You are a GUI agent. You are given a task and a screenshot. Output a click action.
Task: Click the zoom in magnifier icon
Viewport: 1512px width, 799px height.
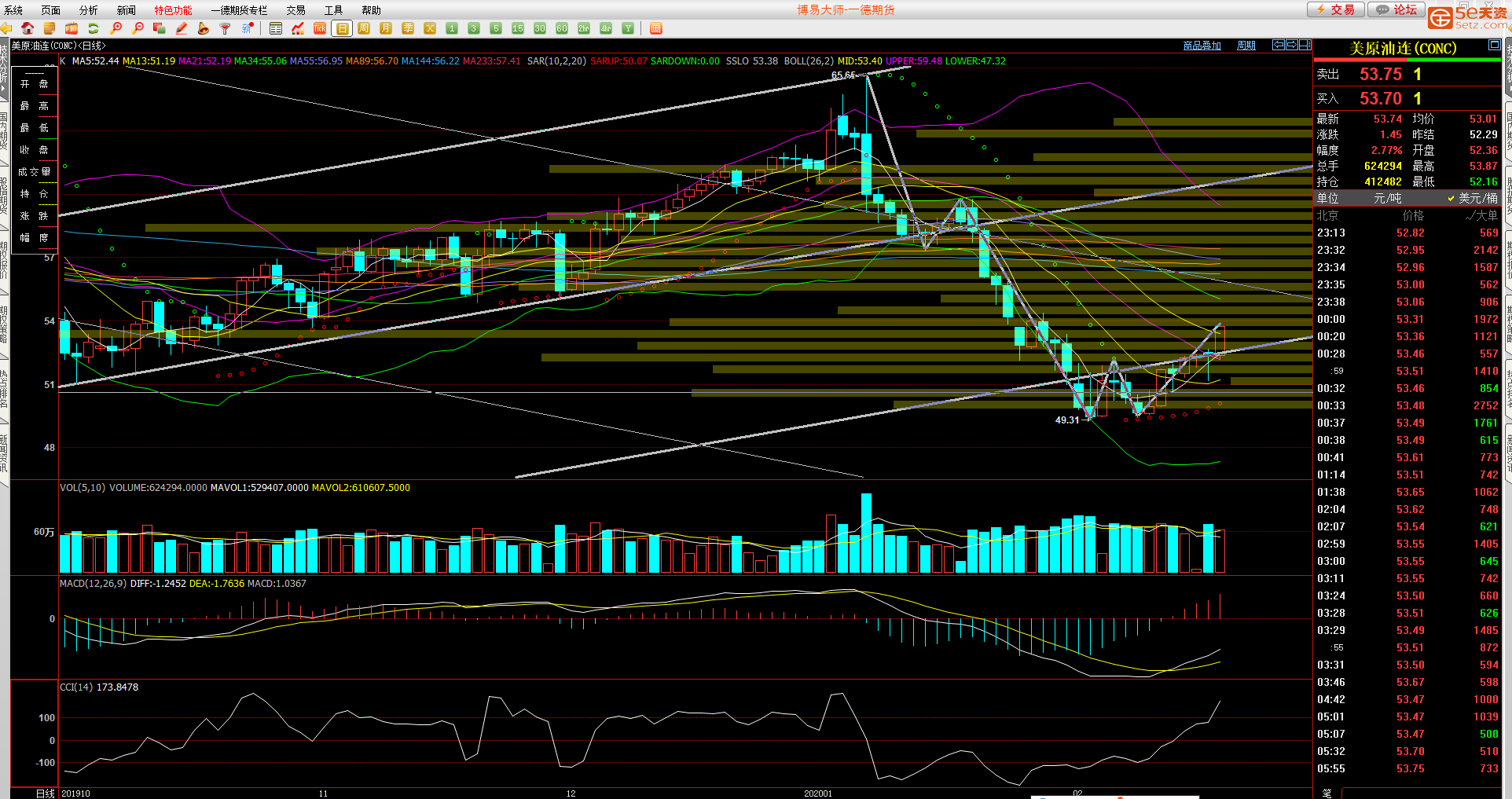(x=116, y=28)
